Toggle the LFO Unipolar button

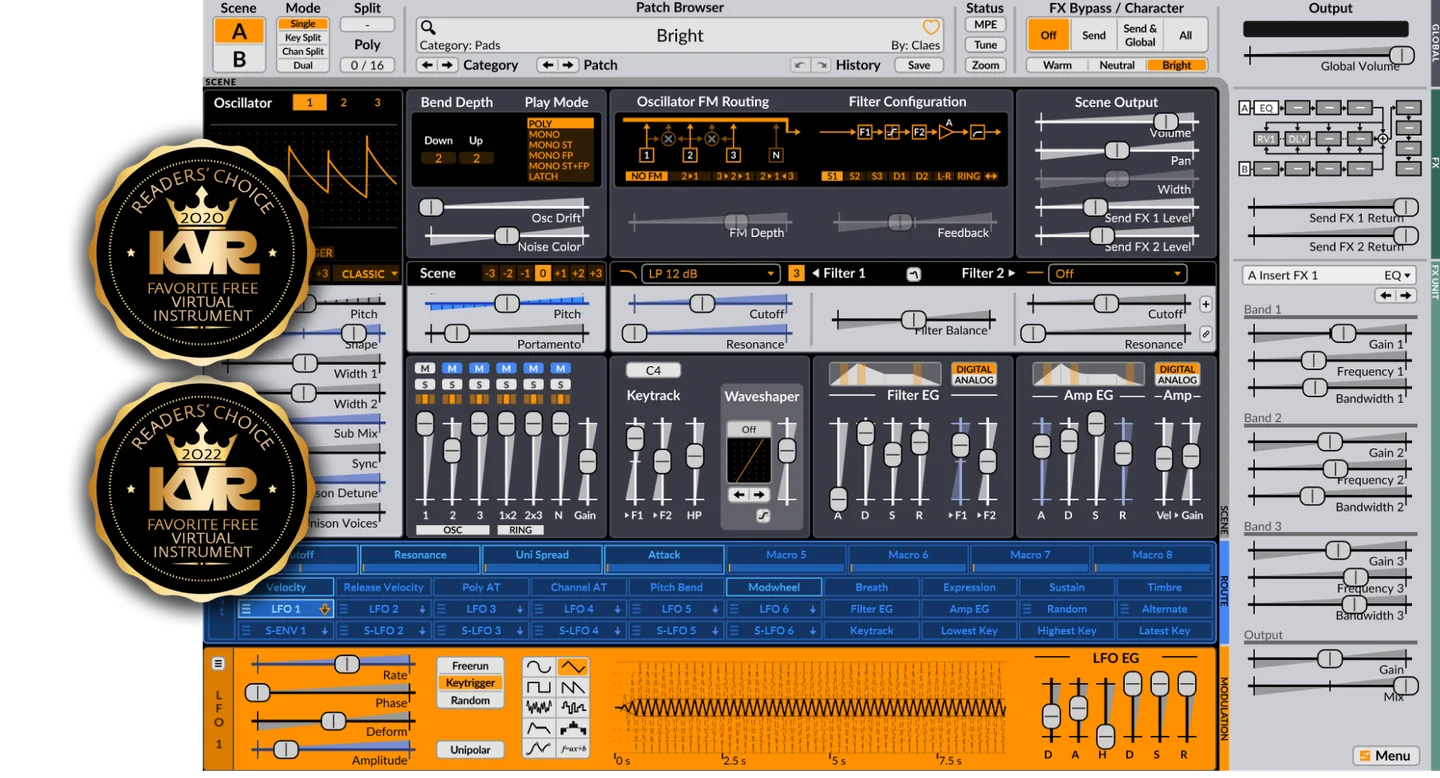click(470, 749)
